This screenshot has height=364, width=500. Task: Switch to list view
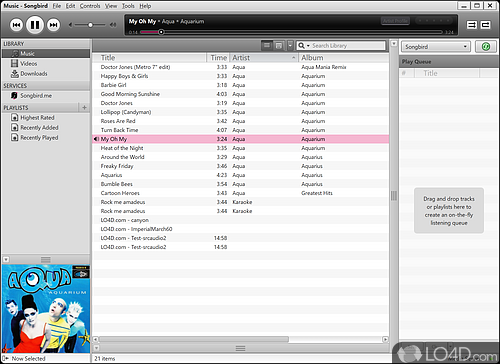tap(267, 45)
